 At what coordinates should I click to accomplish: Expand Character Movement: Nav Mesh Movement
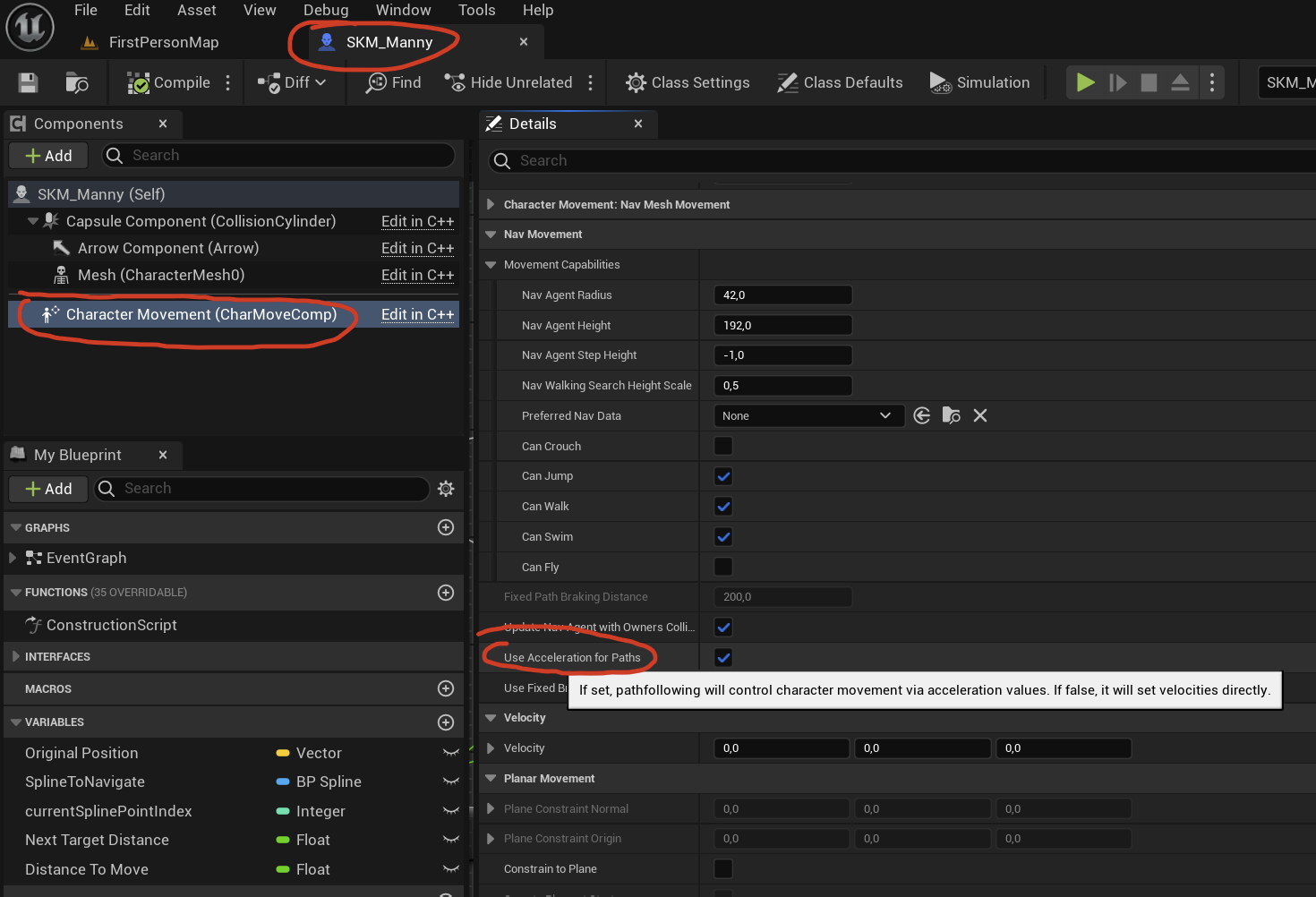491,205
